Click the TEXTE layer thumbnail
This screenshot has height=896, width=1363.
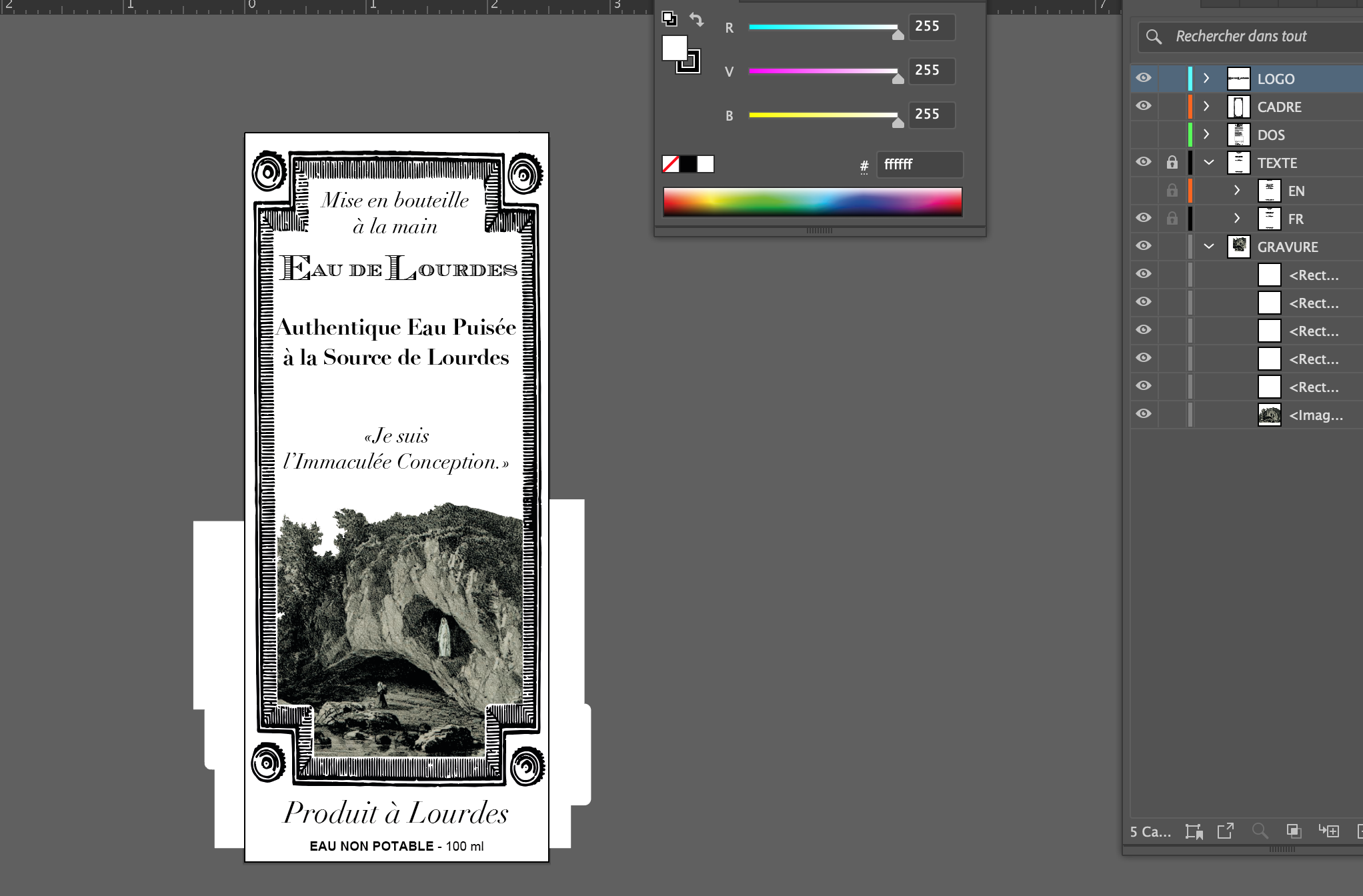[x=1239, y=163]
